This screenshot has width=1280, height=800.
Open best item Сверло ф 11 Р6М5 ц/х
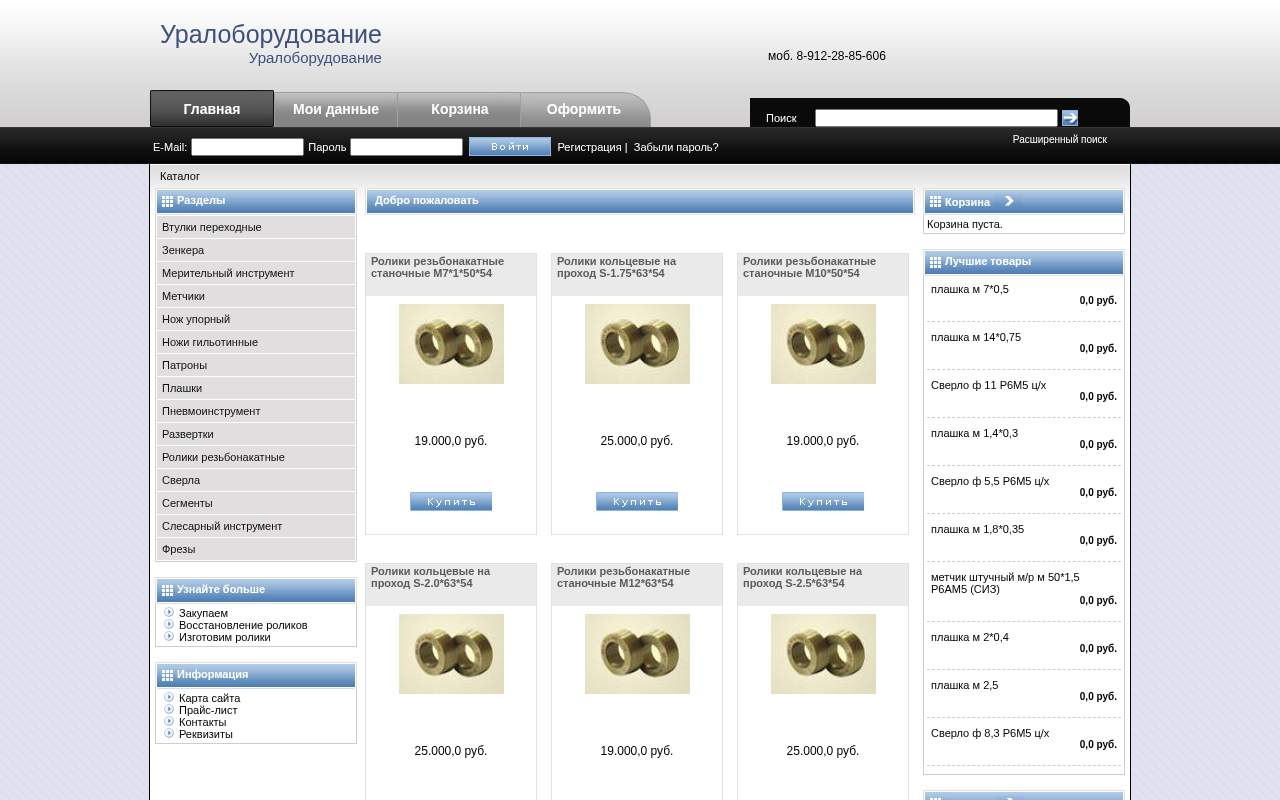click(988, 385)
